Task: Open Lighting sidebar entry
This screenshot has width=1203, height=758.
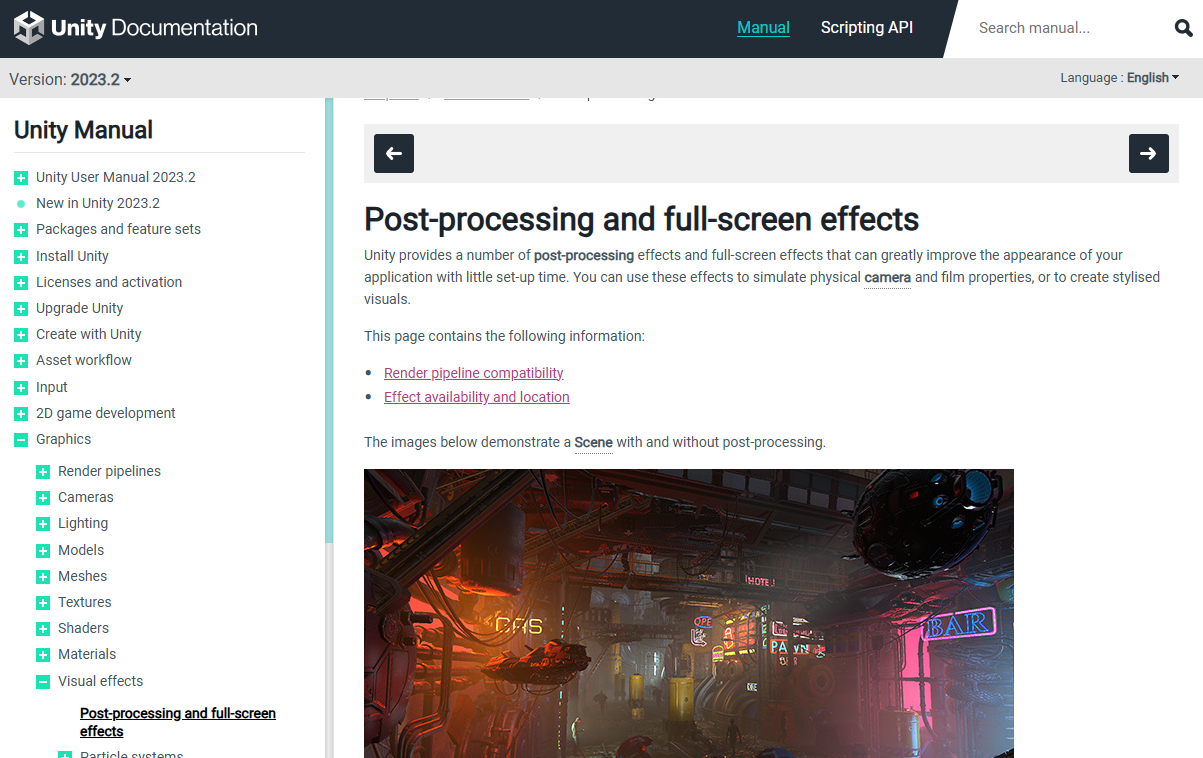Action: tap(83, 523)
